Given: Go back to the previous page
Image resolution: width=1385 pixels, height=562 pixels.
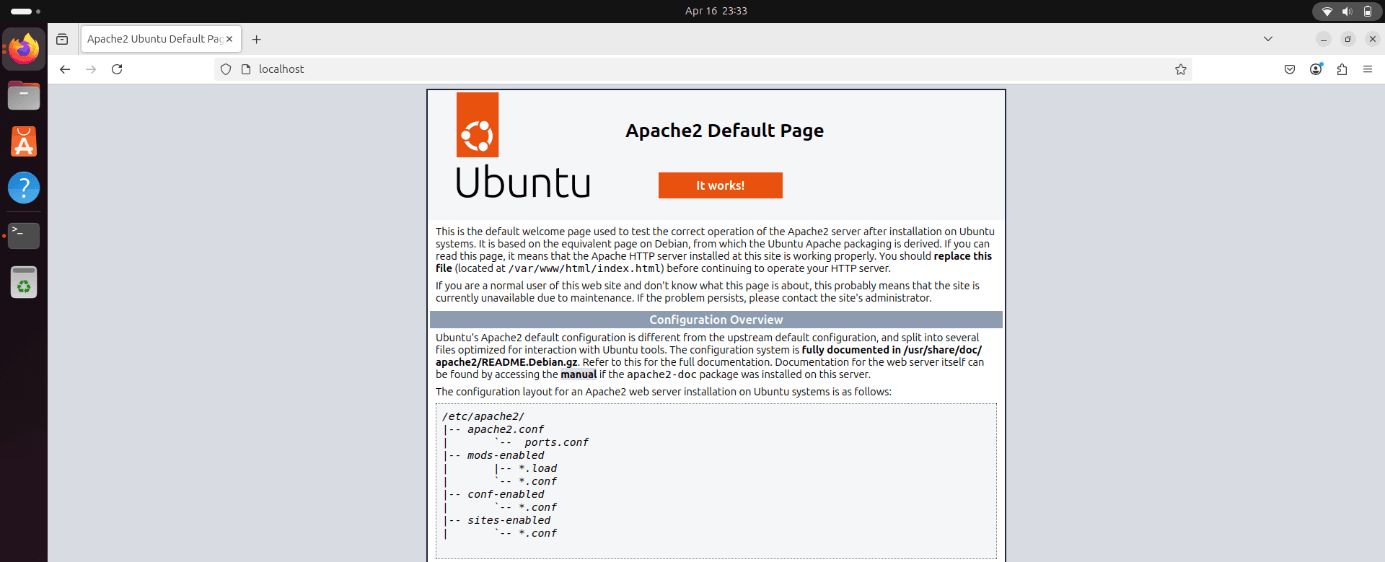Looking at the screenshot, I should click(x=65, y=69).
